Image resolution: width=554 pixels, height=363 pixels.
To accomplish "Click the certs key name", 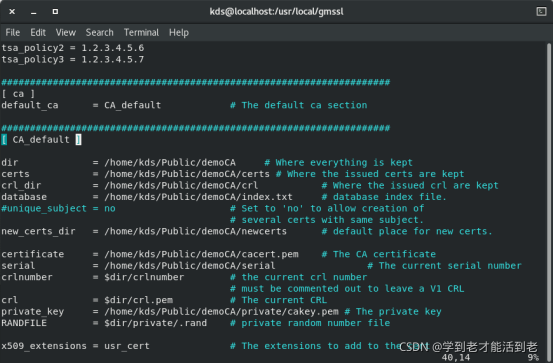I will pyautogui.click(x=16, y=174).
